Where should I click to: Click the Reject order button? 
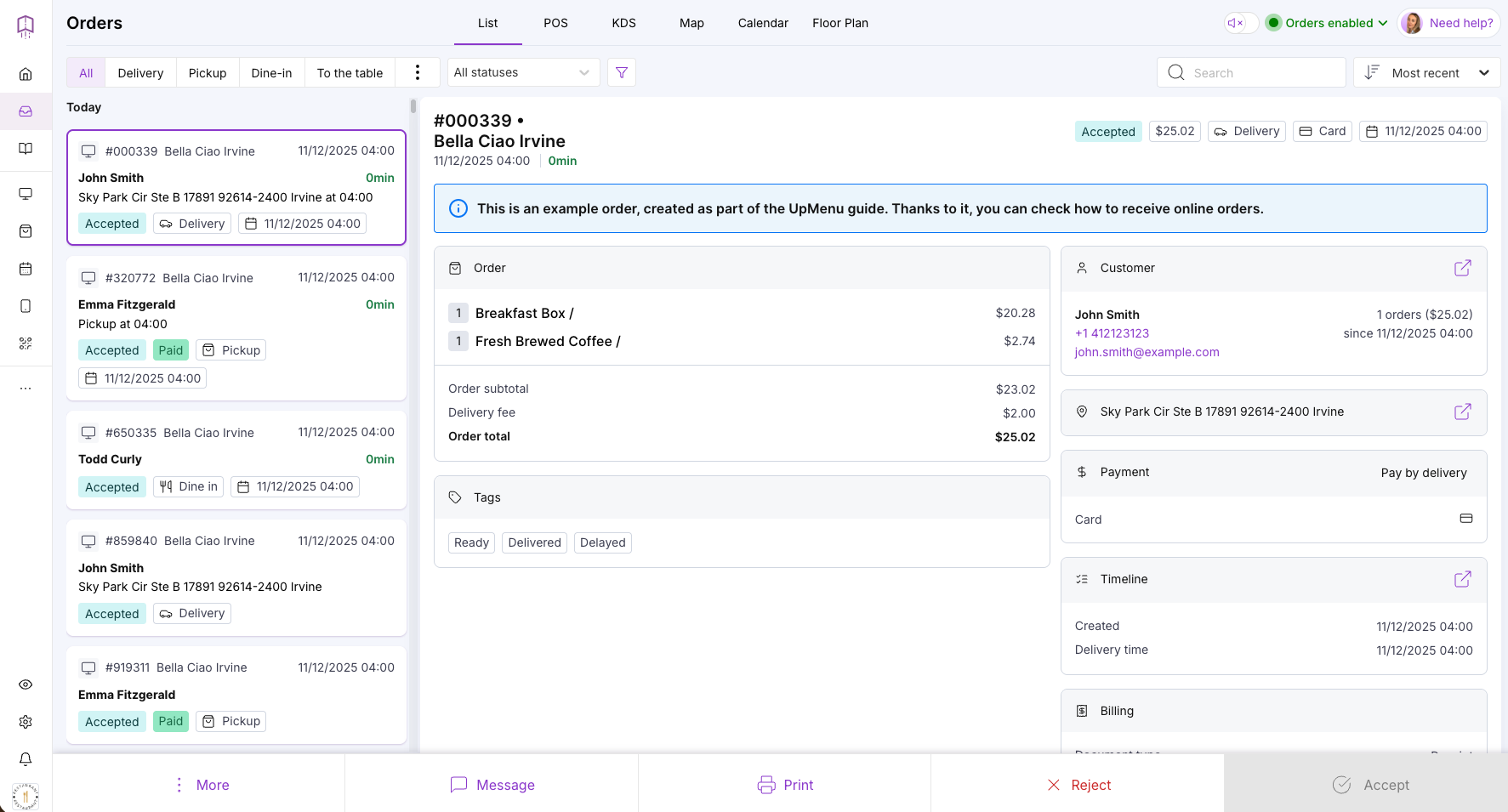tap(1078, 785)
